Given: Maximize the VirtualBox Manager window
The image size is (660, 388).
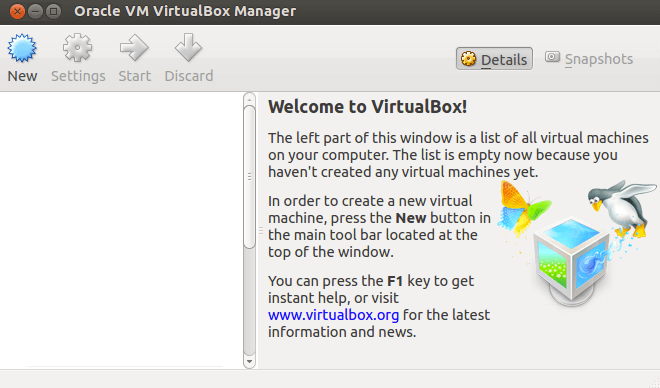Looking at the screenshot, I should pyautogui.click(x=53, y=11).
